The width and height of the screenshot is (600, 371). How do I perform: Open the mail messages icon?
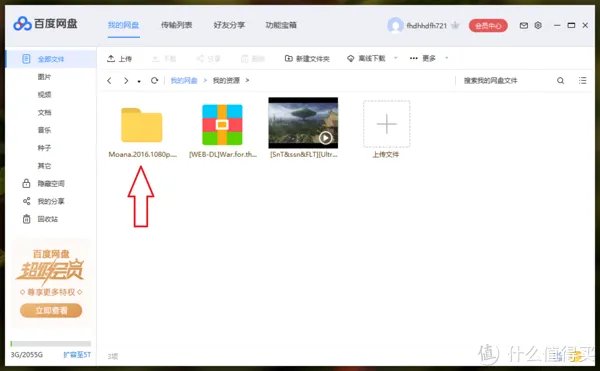(524, 26)
